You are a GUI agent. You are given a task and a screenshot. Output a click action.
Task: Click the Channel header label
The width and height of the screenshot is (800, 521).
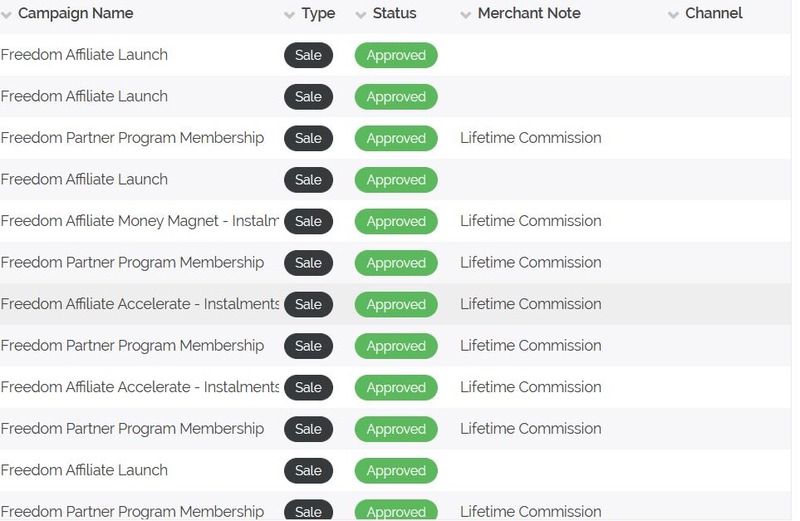[713, 13]
